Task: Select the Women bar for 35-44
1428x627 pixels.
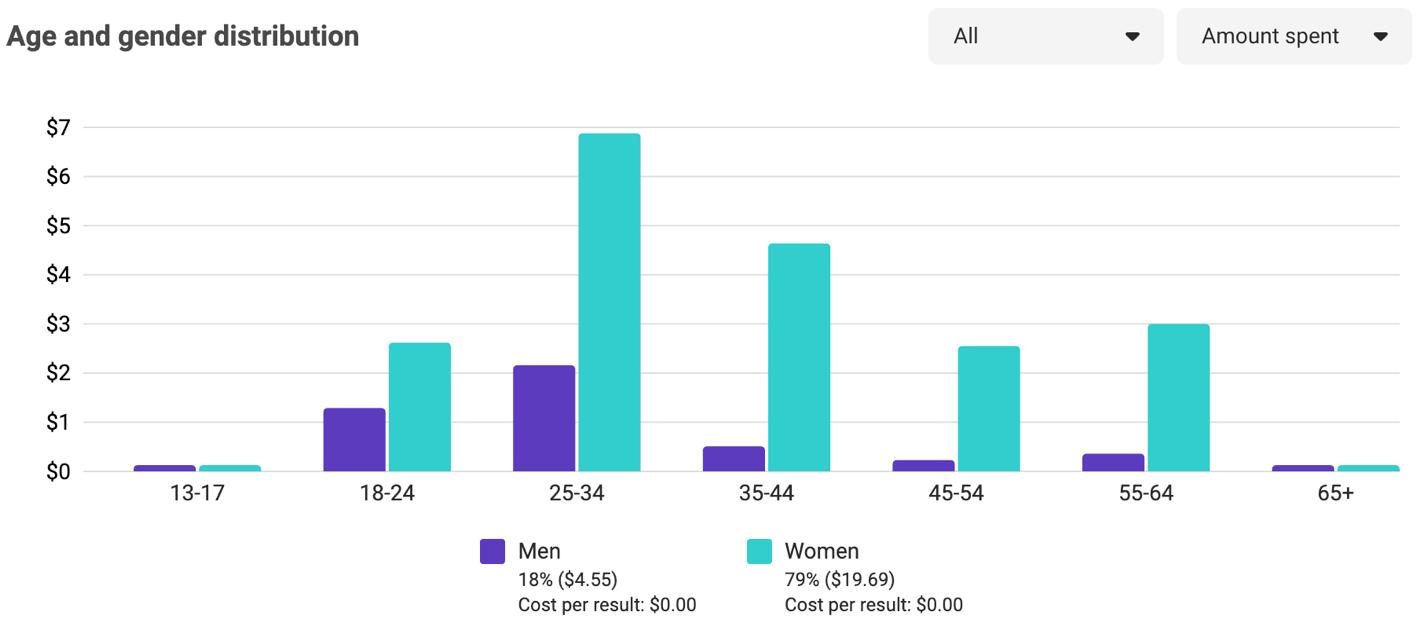Action: [x=799, y=357]
